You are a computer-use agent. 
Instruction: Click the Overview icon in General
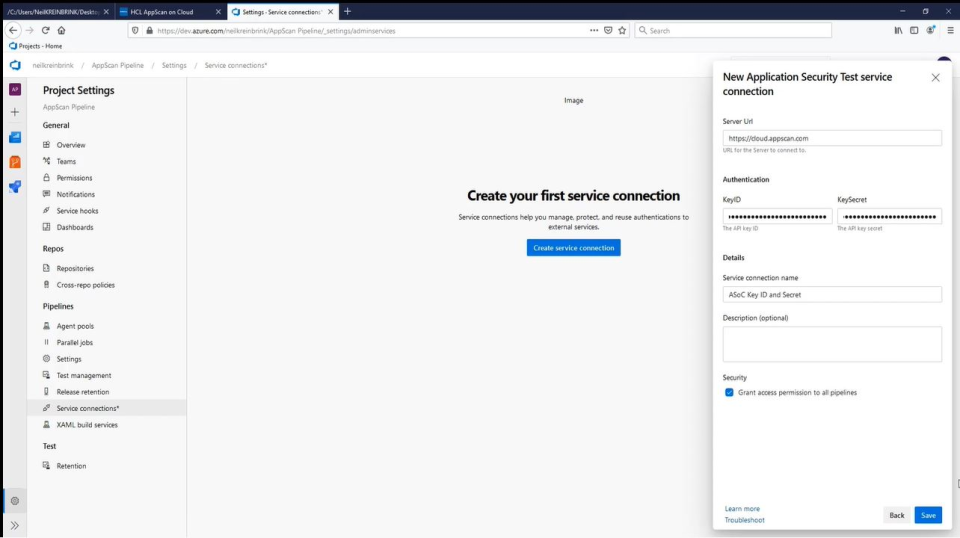coord(47,144)
